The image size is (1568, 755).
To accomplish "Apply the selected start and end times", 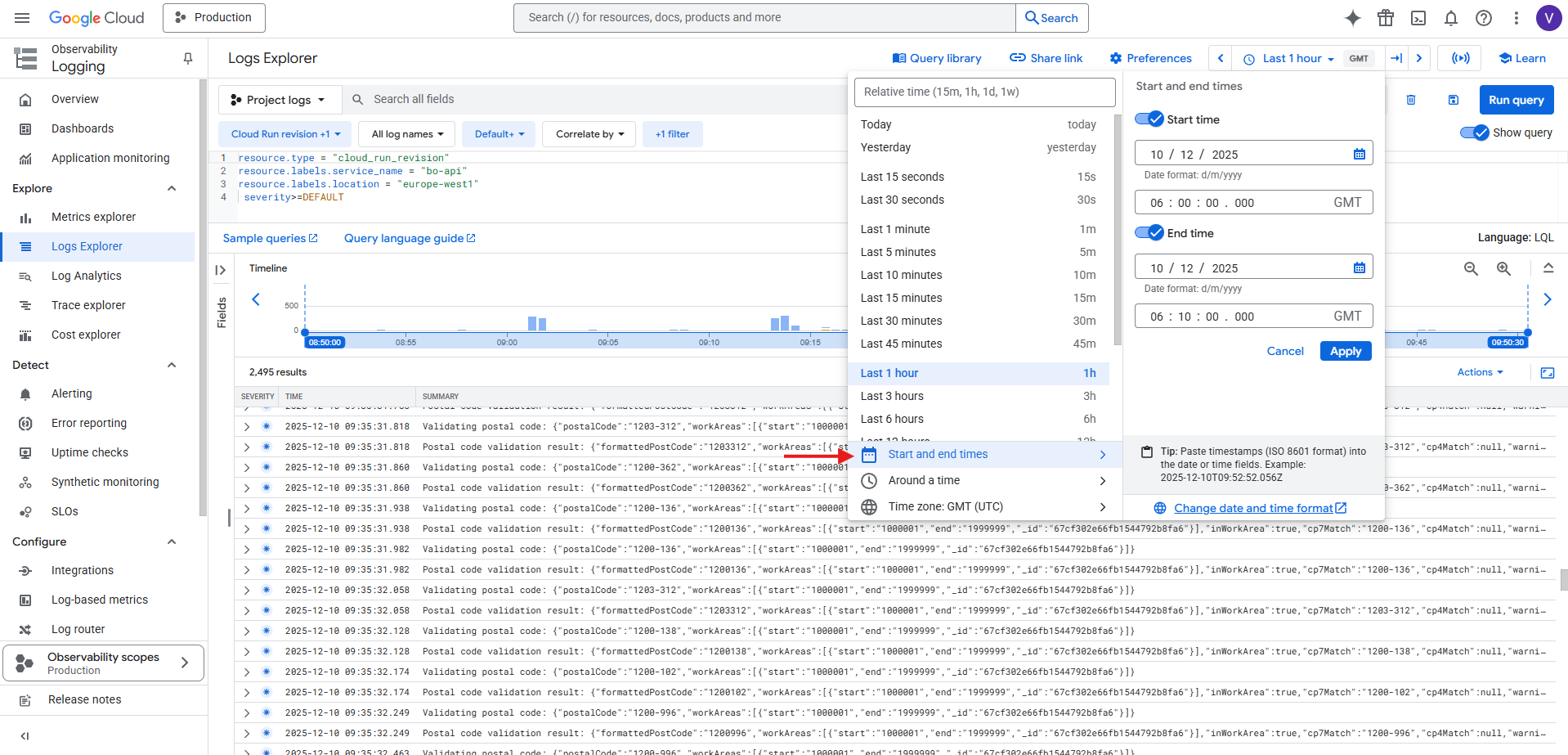I will [x=1345, y=351].
